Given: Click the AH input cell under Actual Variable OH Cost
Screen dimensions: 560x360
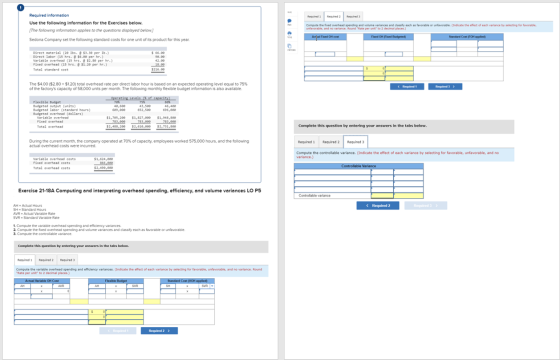Looking at the screenshot, I should (22, 291).
